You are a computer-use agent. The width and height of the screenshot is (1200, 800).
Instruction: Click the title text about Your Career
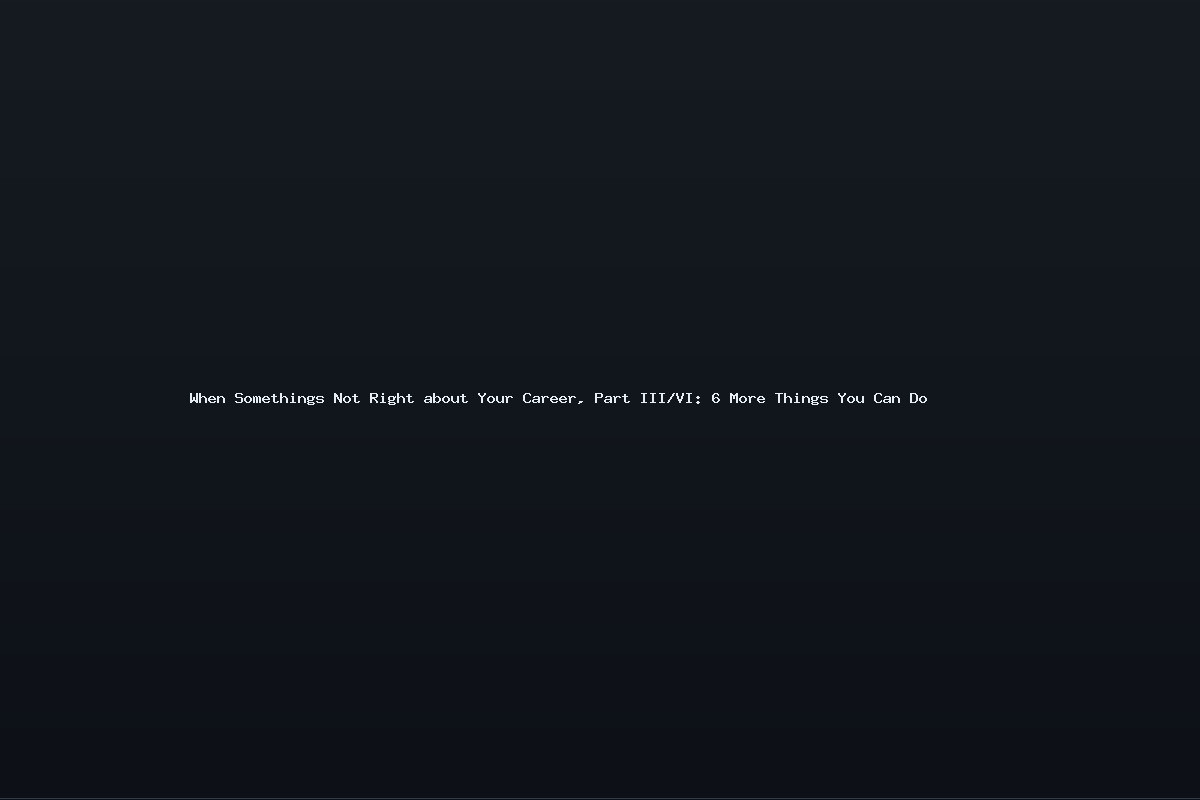558,398
